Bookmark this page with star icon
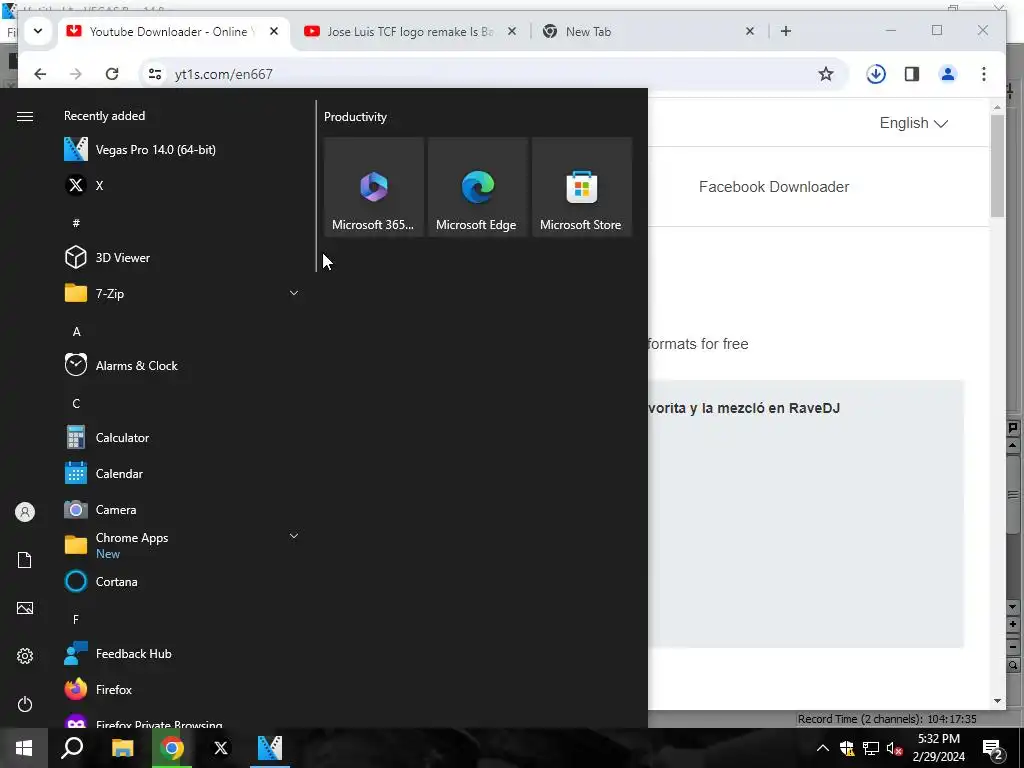 825,74
